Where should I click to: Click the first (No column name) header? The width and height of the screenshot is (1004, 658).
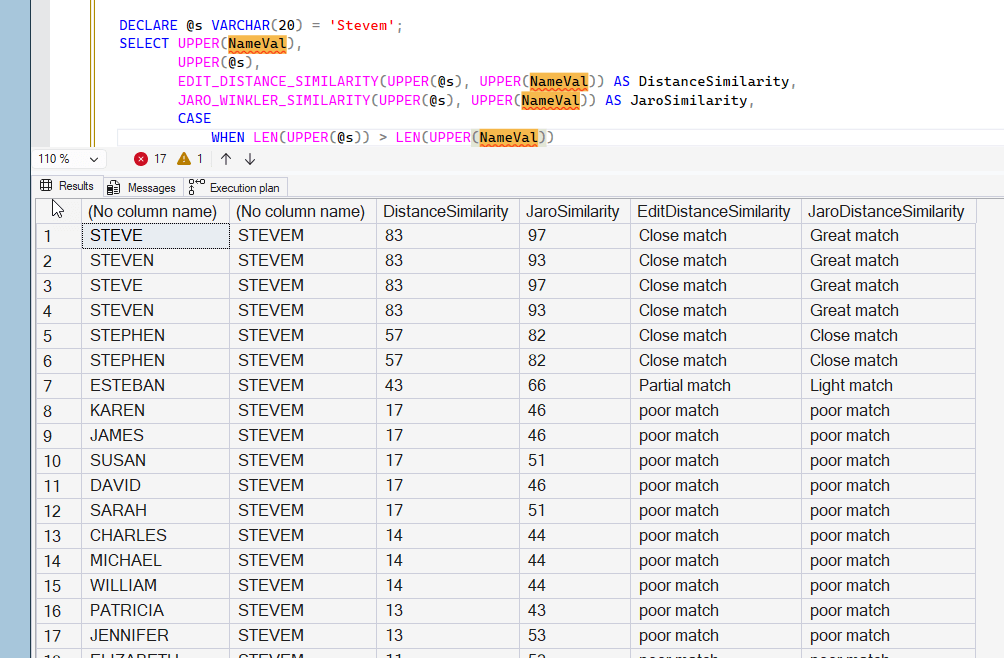pos(152,211)
